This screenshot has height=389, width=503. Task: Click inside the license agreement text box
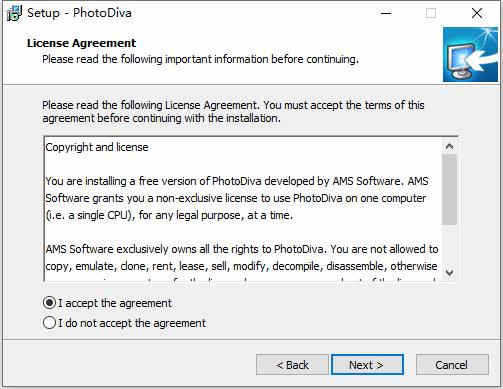[x=243, y=209]
